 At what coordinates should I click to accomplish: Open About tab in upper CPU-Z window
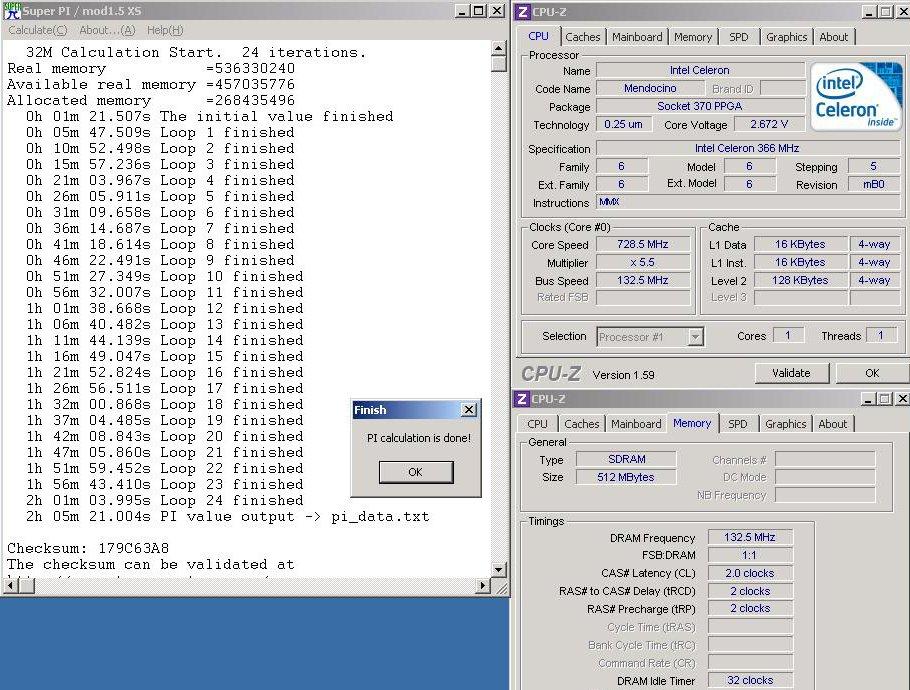pos(833,37)
